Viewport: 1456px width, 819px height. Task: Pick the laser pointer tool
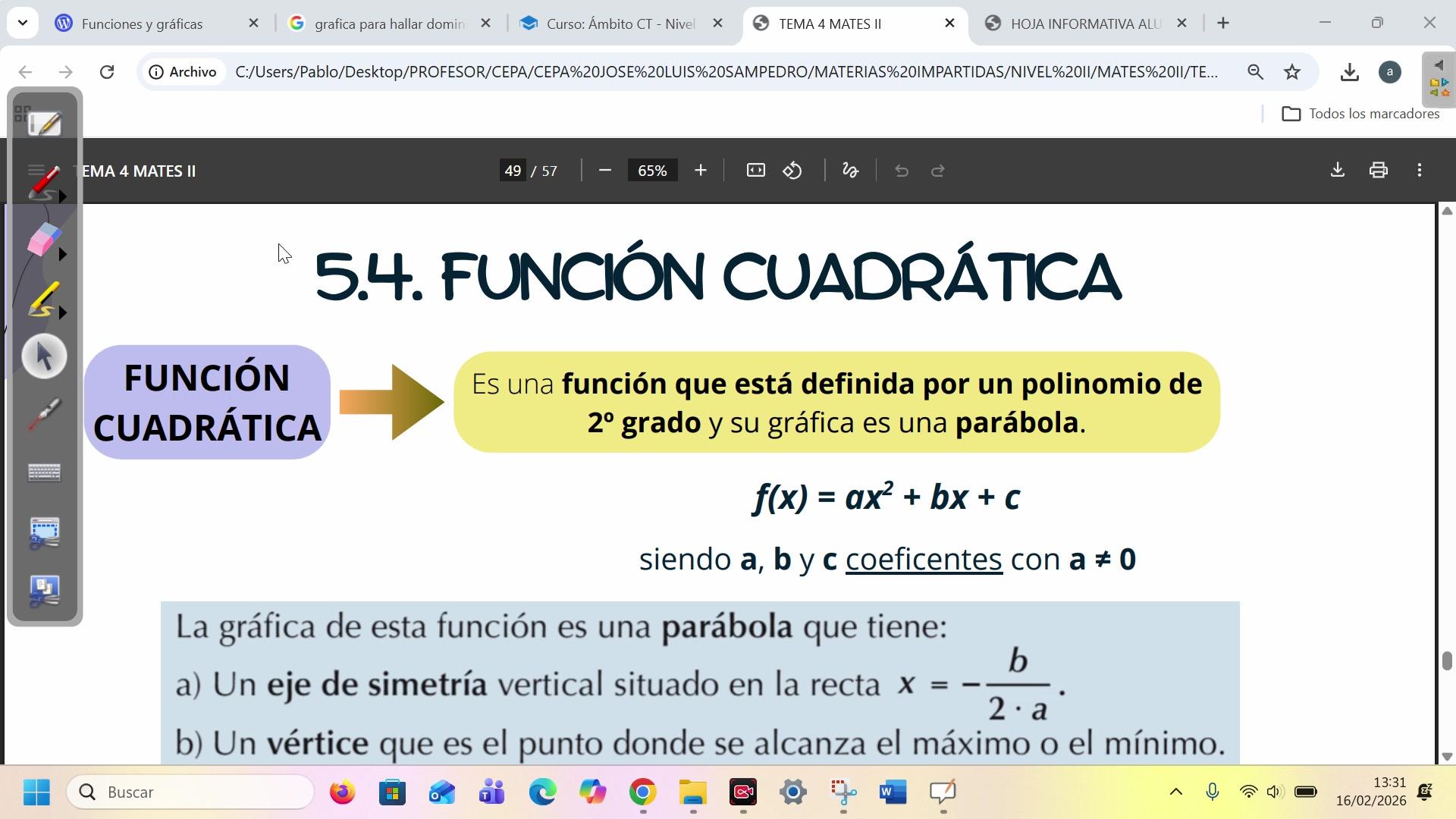[x=44, y=414]
